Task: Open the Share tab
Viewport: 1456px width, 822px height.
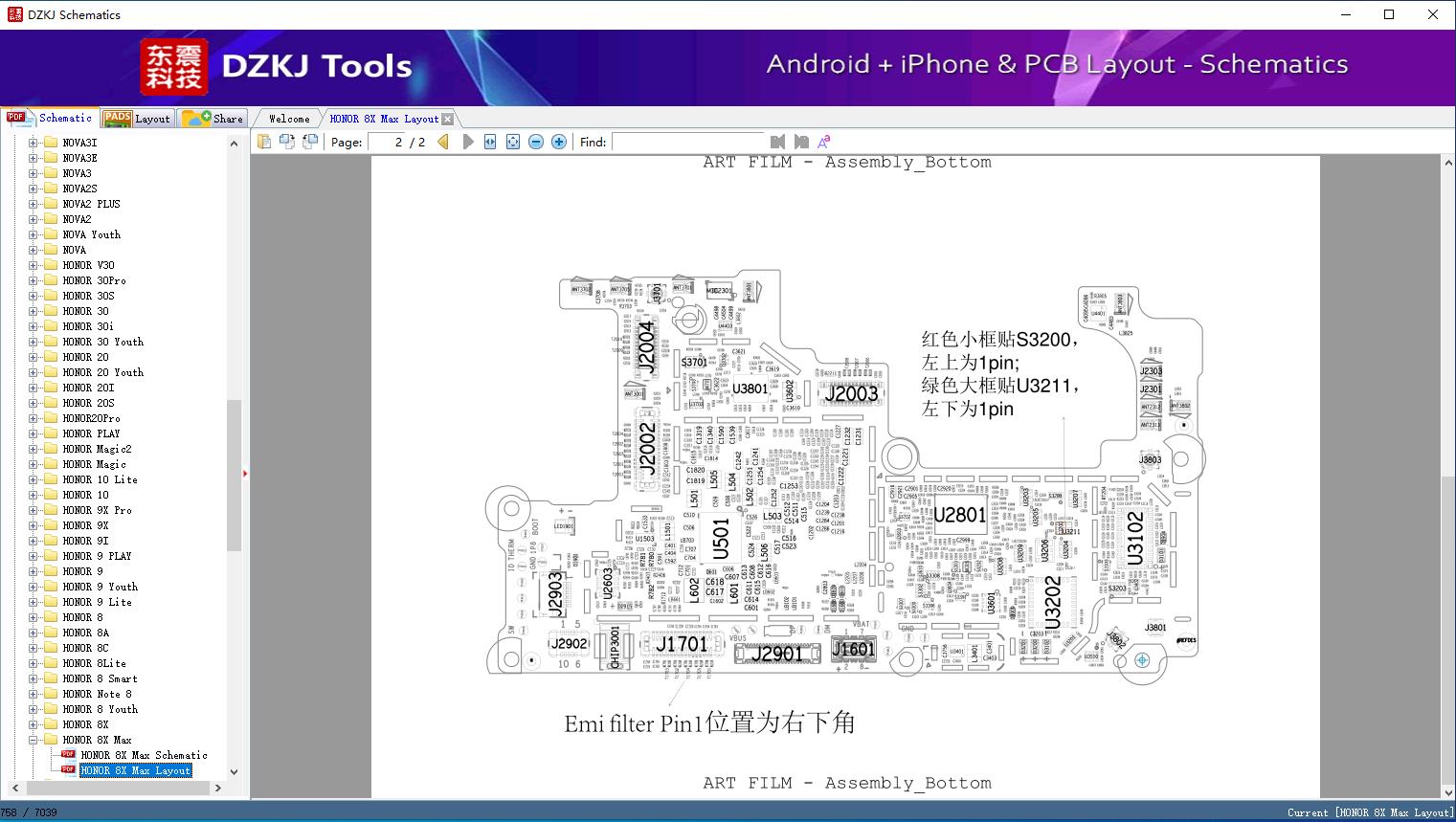Action: [x=214, y=119]
